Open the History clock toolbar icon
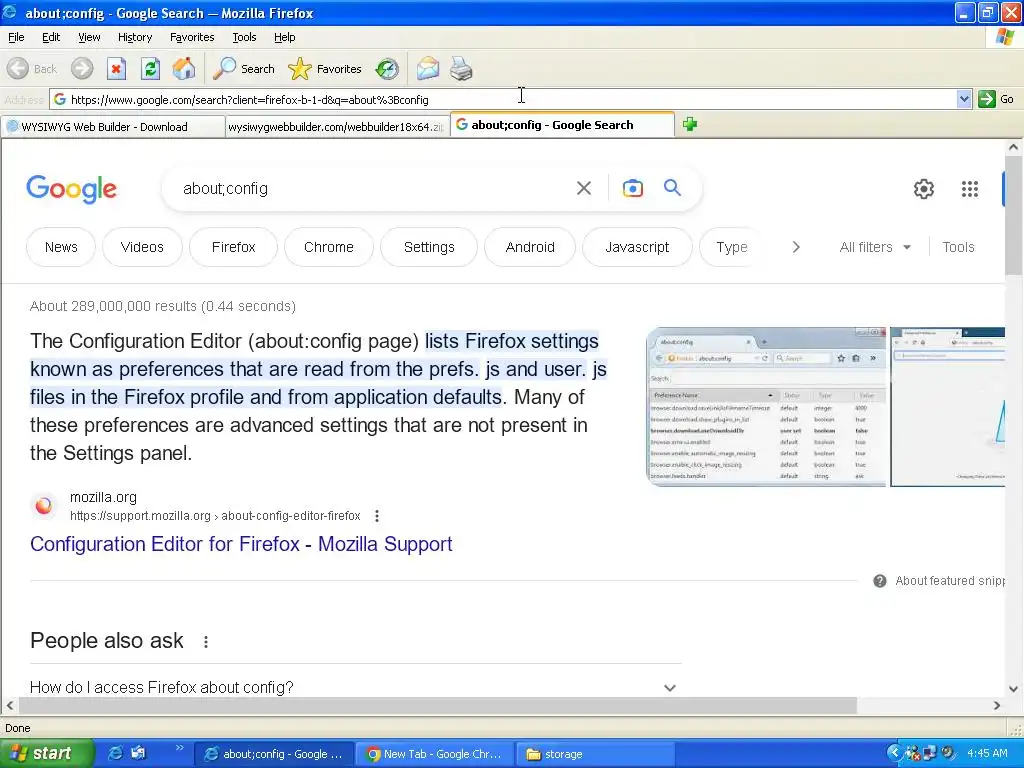 tap(387, 69)
